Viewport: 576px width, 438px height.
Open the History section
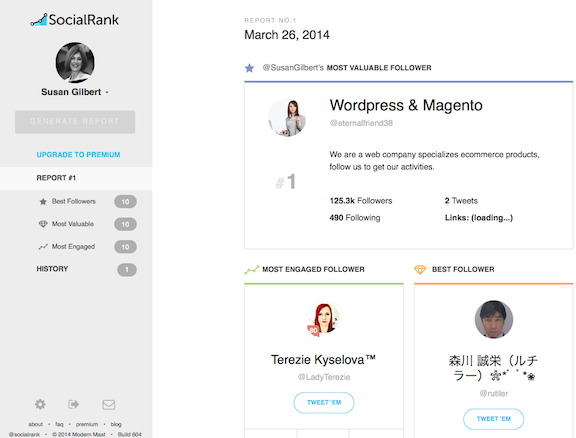tap(52, 269)
